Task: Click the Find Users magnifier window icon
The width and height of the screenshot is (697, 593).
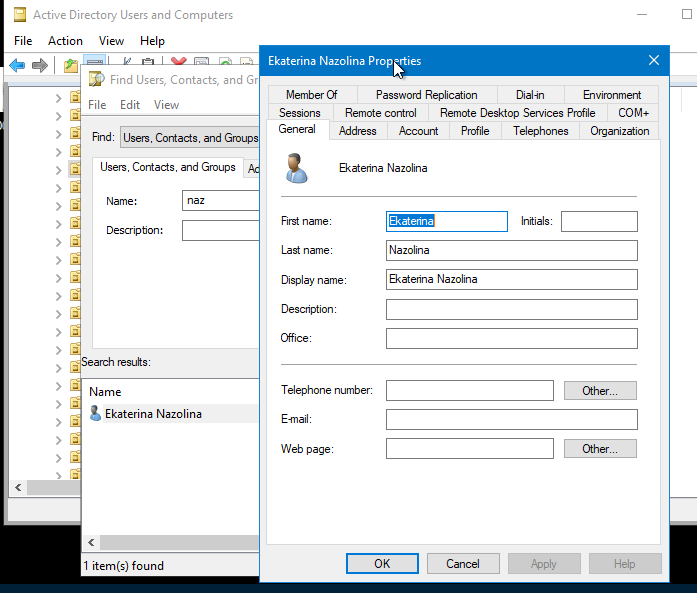Action: (x=96, y=80)
